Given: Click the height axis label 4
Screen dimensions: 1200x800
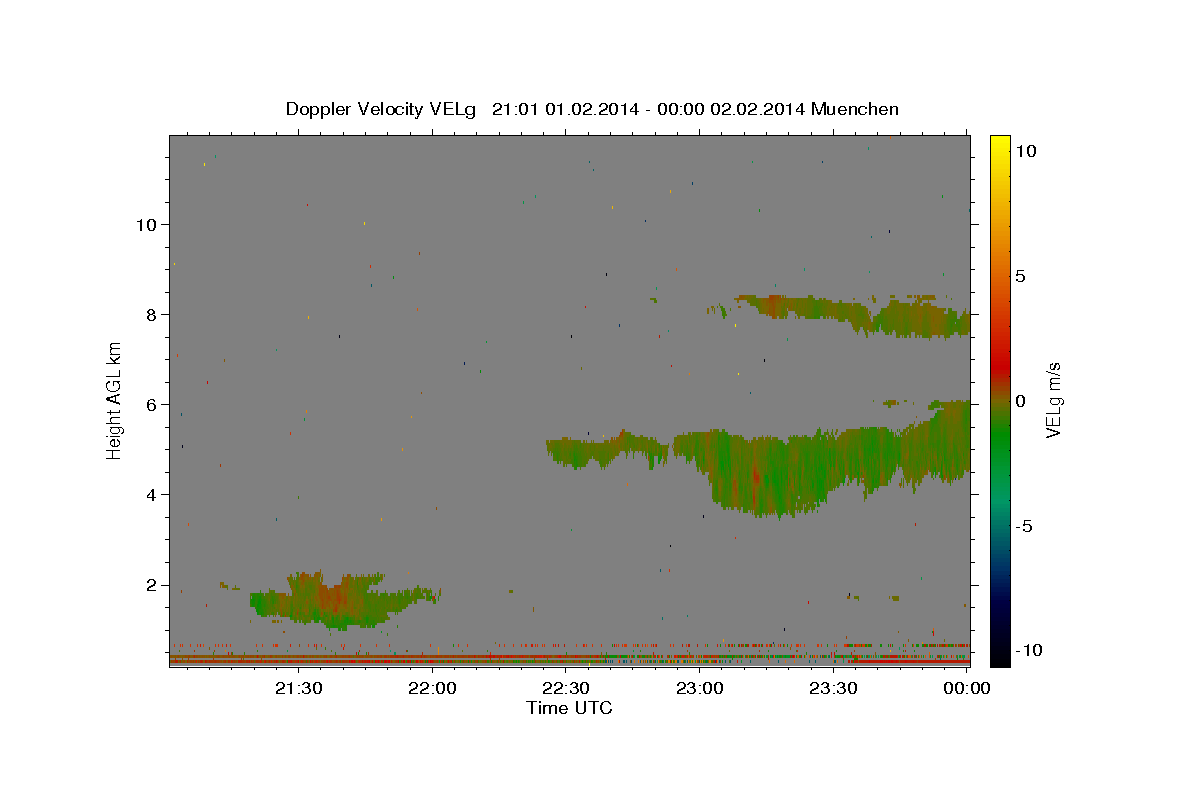Looking at the screenshot, I should (151, 494).
